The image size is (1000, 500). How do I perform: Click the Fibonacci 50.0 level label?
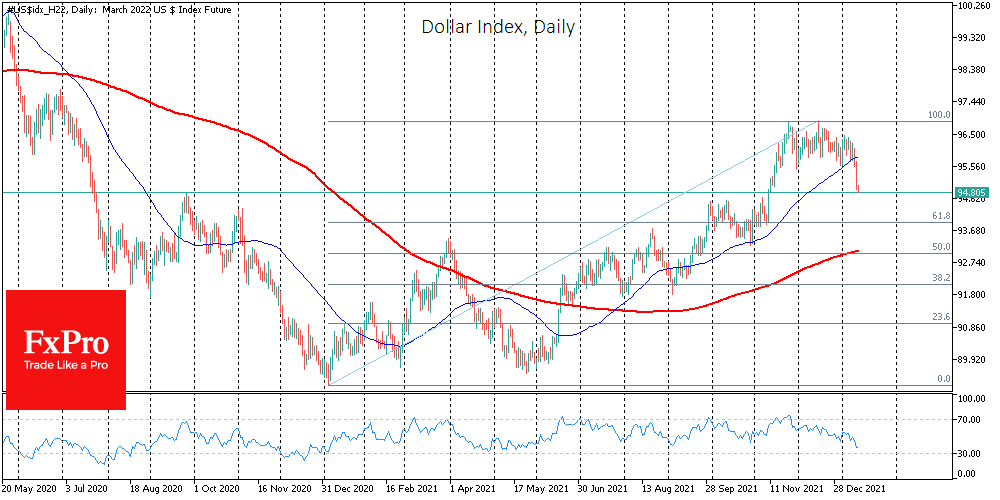coord(940,247)
